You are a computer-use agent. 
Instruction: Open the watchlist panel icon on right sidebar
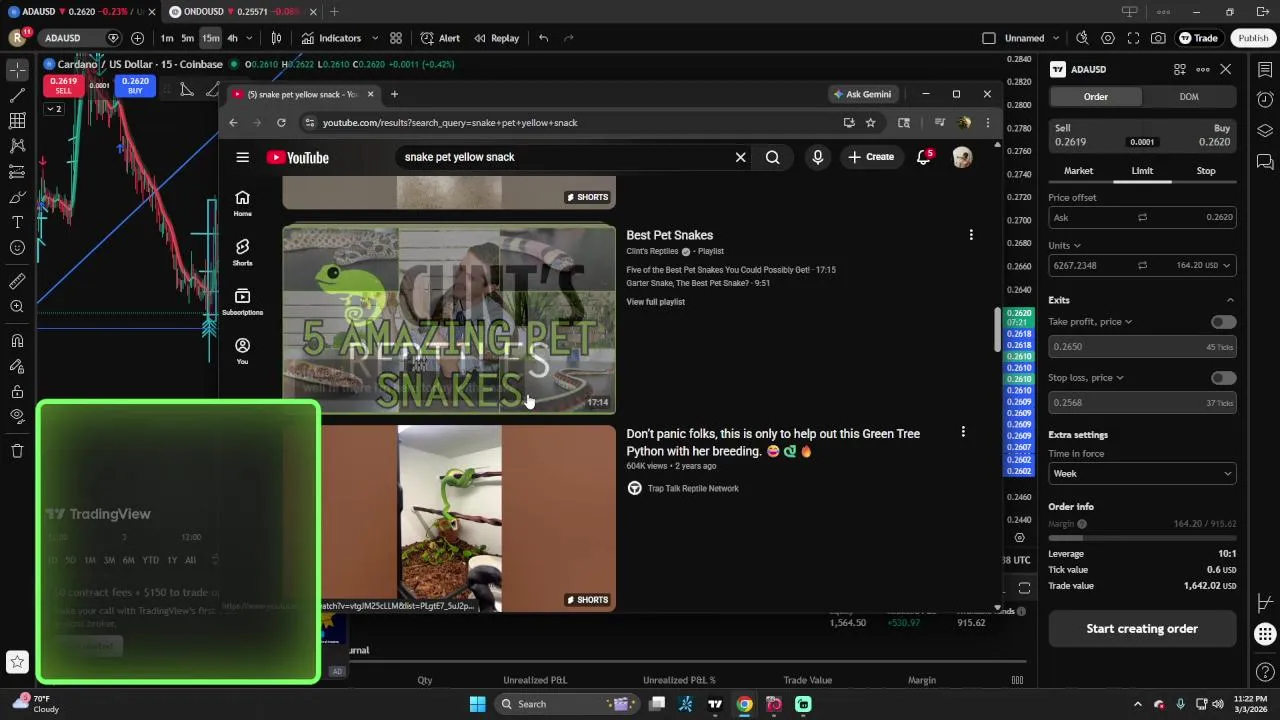point(1265,70)
